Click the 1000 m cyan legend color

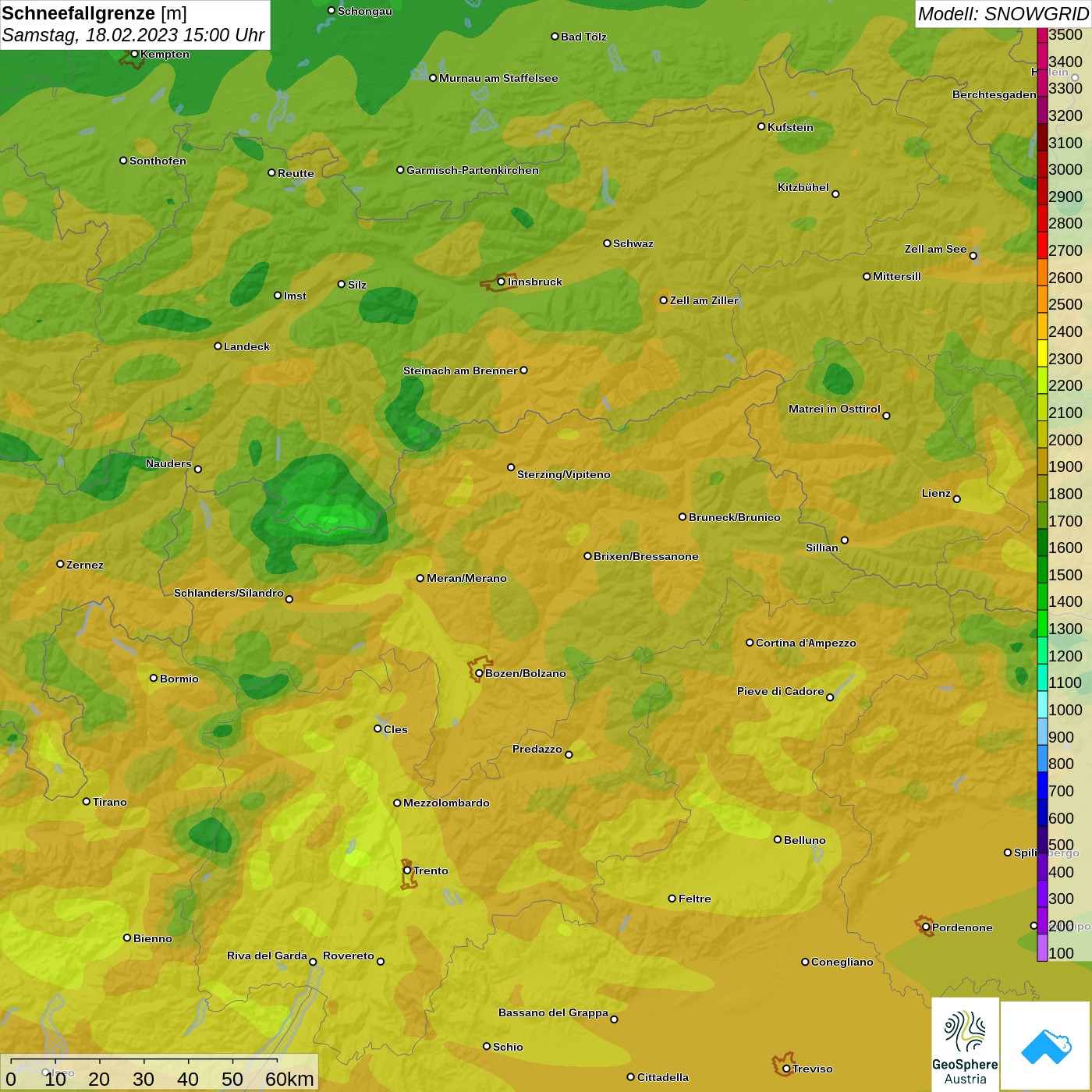[1042, 704]
